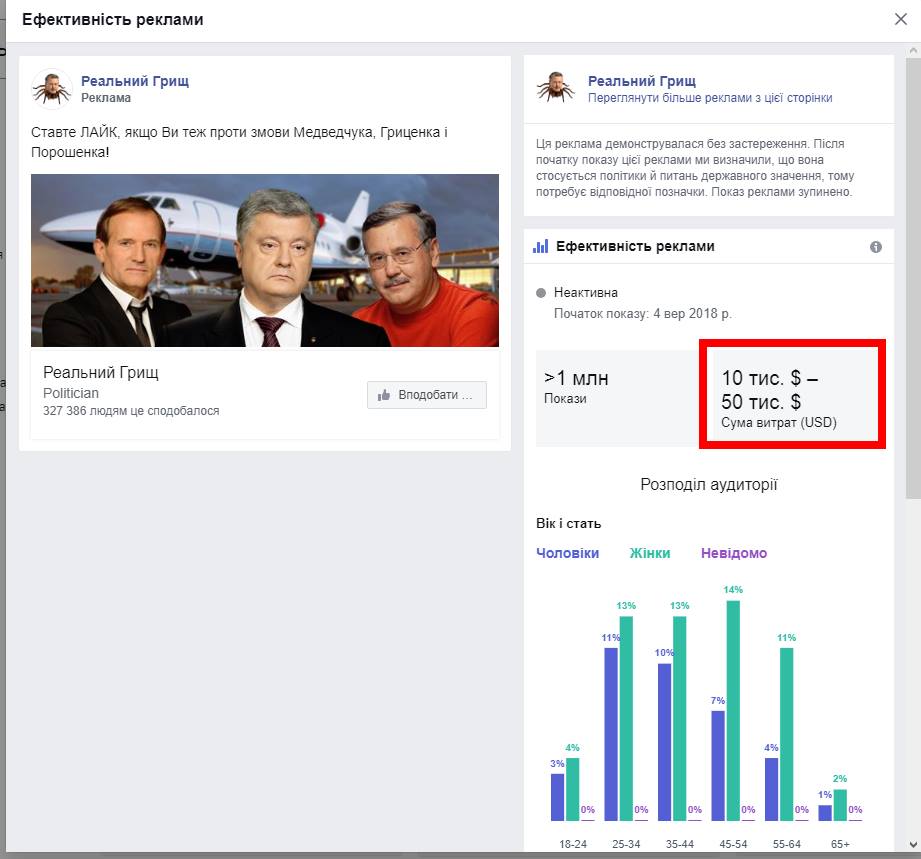Close the Ефективність реклами dialog

click(x=900, y=19)
